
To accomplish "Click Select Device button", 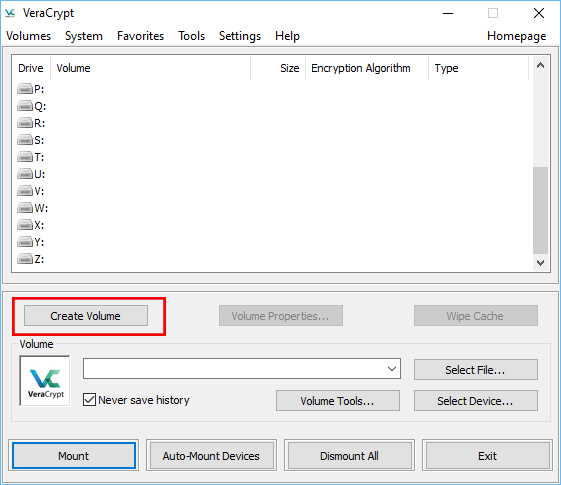I will pyautogui.click(x=476, y=401).
